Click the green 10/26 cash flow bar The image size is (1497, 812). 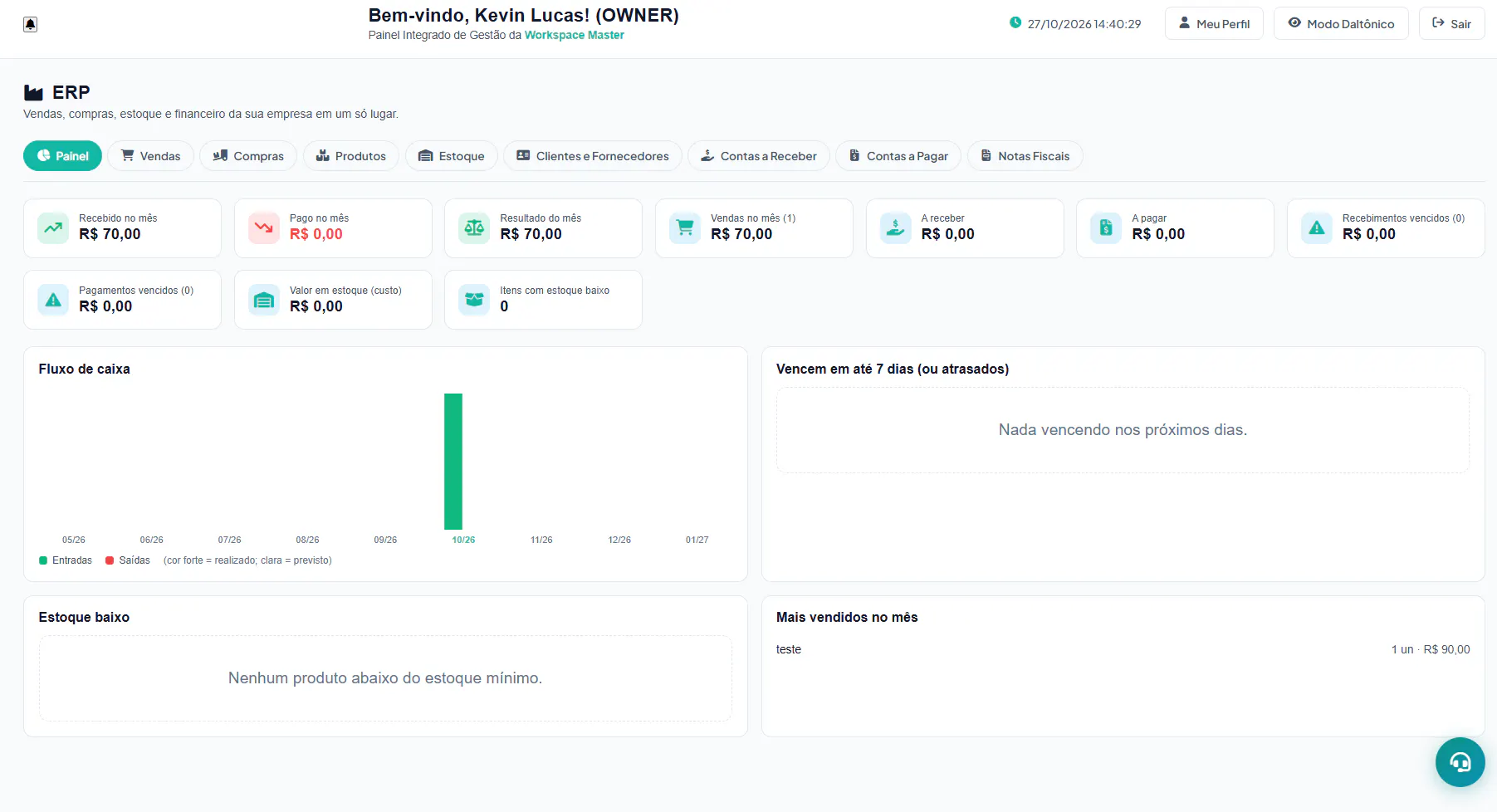(453, 462)
